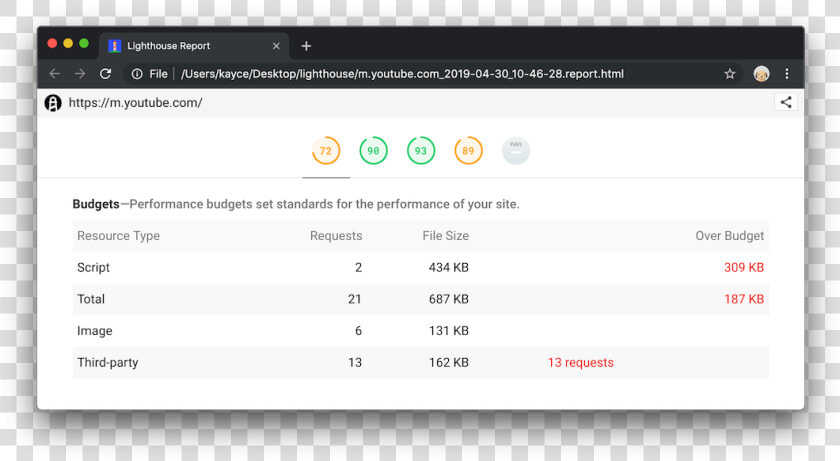Click the Over Budget column header
Image resolution: width=840 pixels, height=461 pixels.
tap(730, 236)
